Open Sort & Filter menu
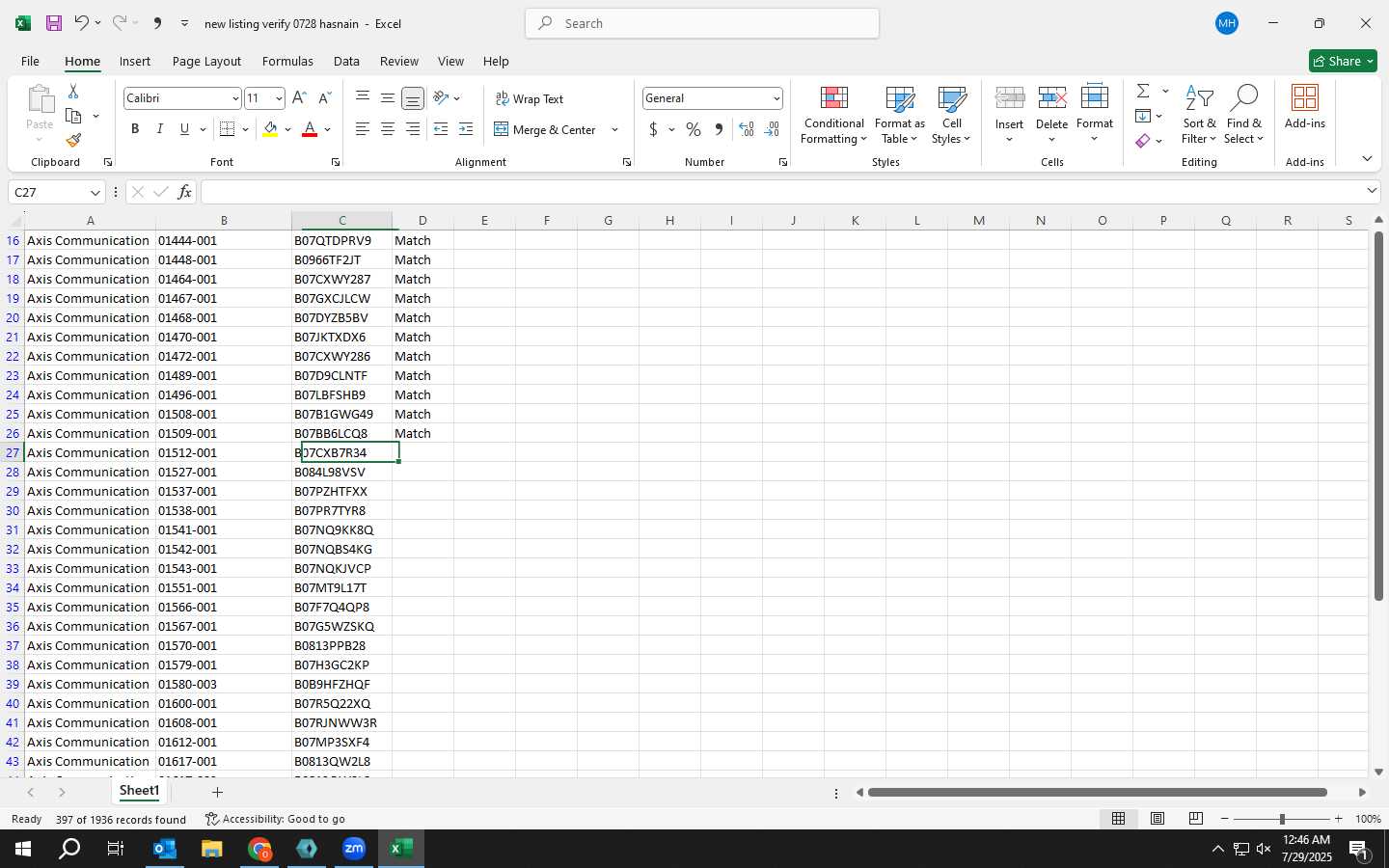This screenshot has width=1389, height=868. pyautogui.click(x=1199, y=116)
